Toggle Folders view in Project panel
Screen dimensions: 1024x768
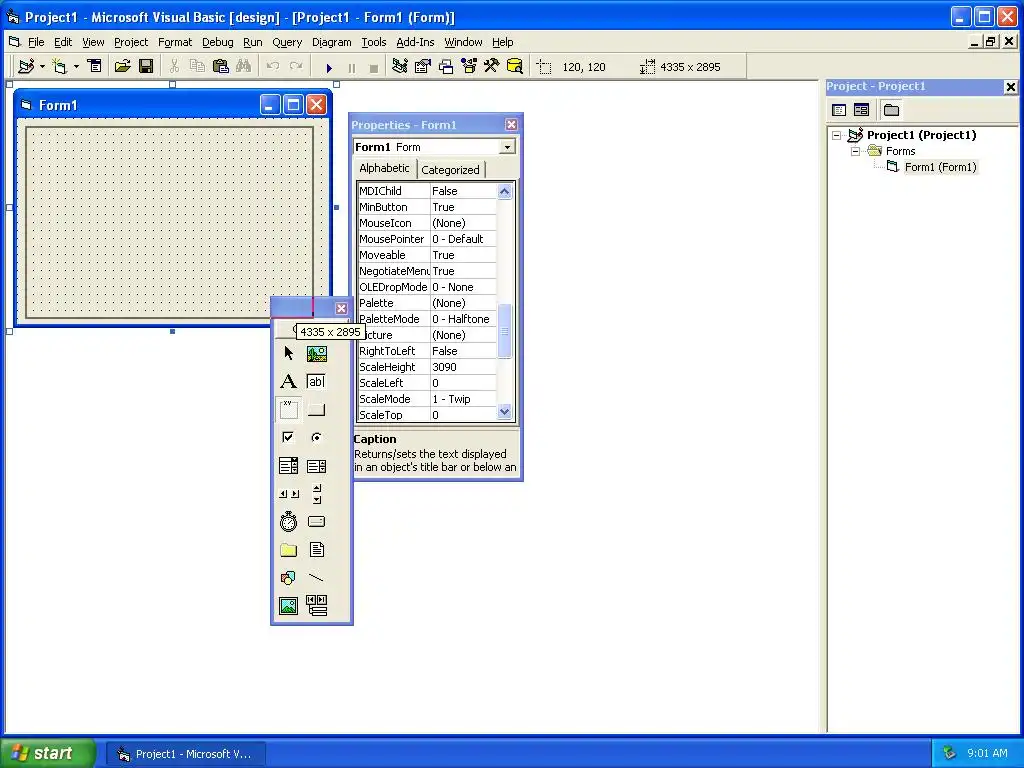tap(891, 110)
